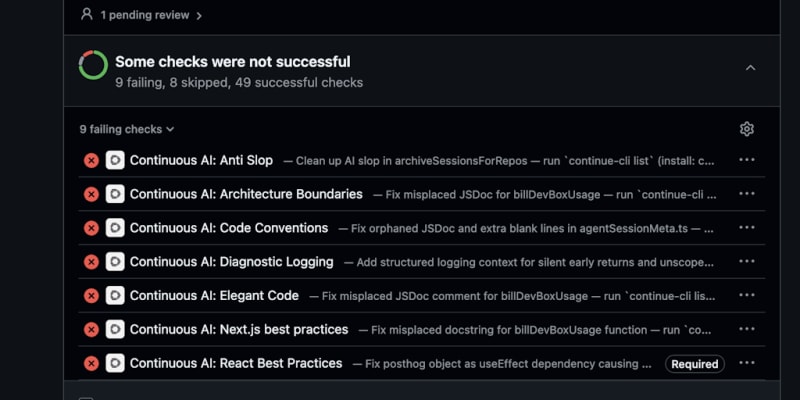Click the Required badge on React Best Practices
The height and width of the screenshot is (400, 800).
694,364
